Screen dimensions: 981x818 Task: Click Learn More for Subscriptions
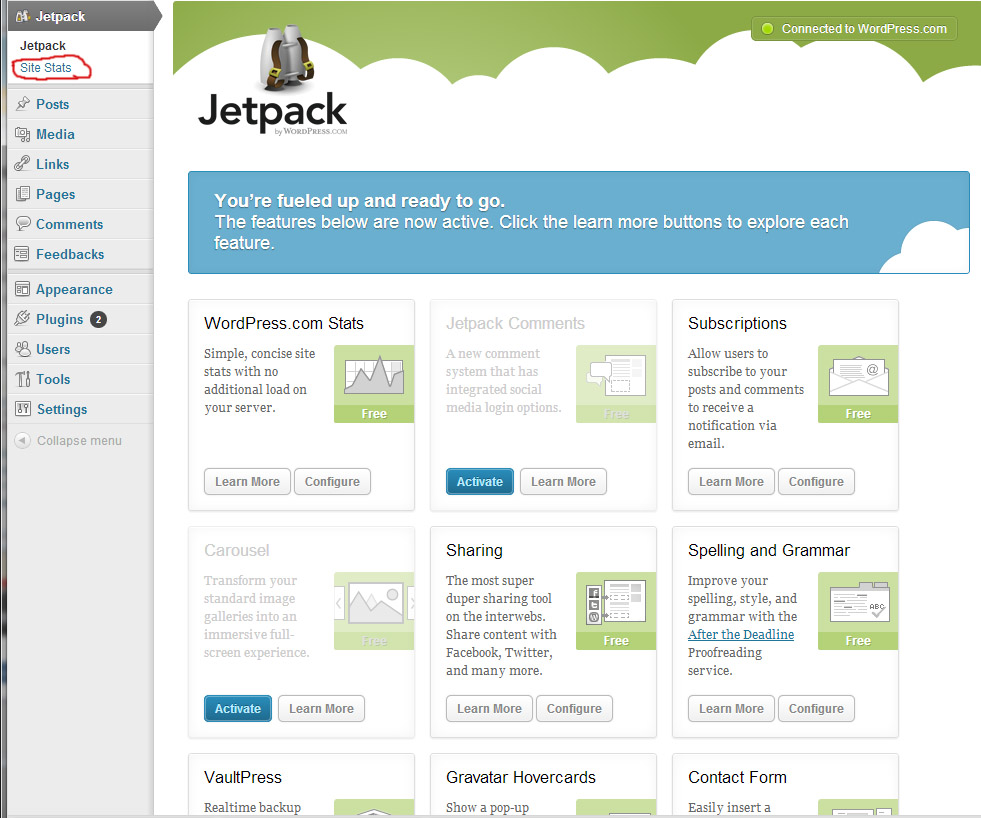click(x=731, y=482)
